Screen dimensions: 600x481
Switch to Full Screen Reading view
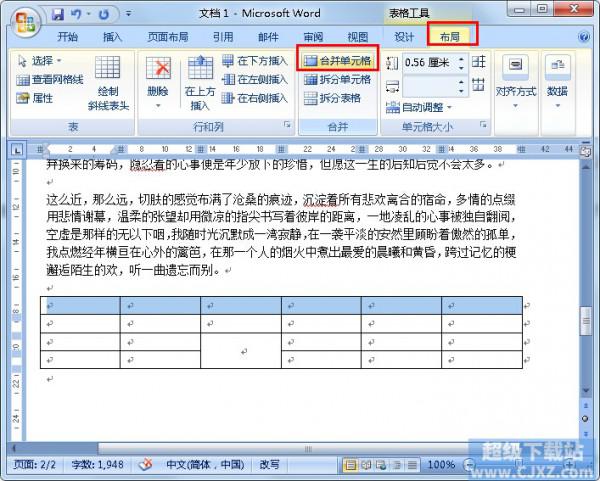tap(366, 465)
